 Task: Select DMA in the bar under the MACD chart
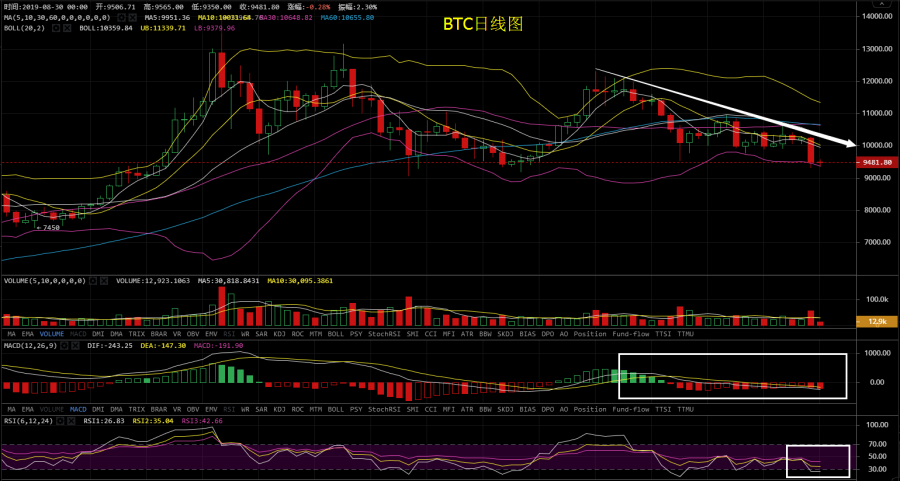click(117, 409)
